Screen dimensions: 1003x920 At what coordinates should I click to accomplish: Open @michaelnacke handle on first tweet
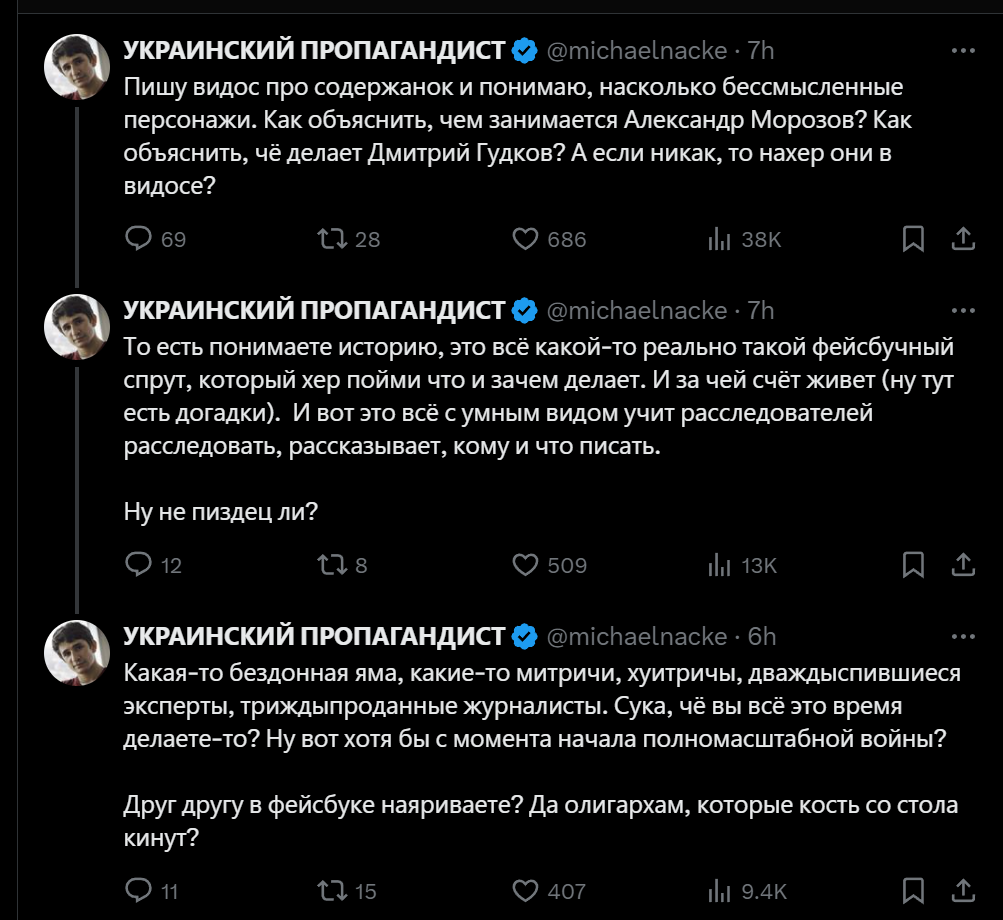[x=637, y=50]
